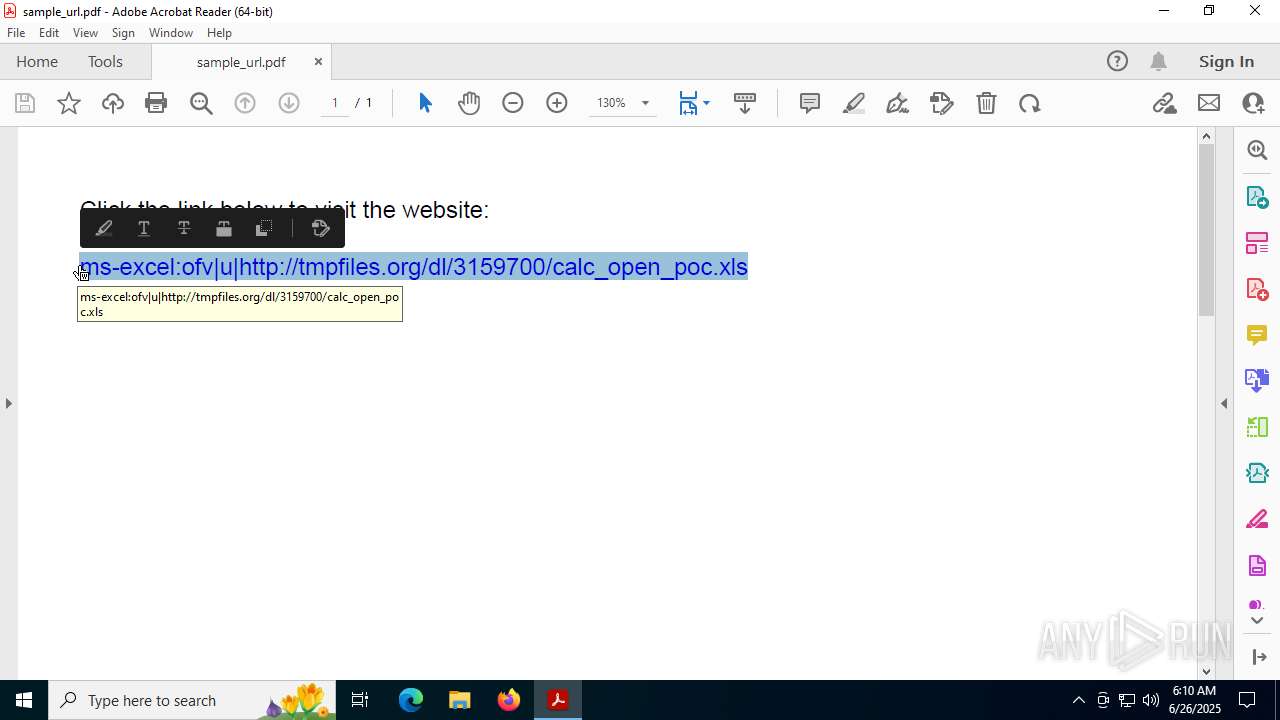The width and height of the screenshot is (1280, 720).
Task: Open Fill & Sign pink pen in sidebar
Action: 1257,520
